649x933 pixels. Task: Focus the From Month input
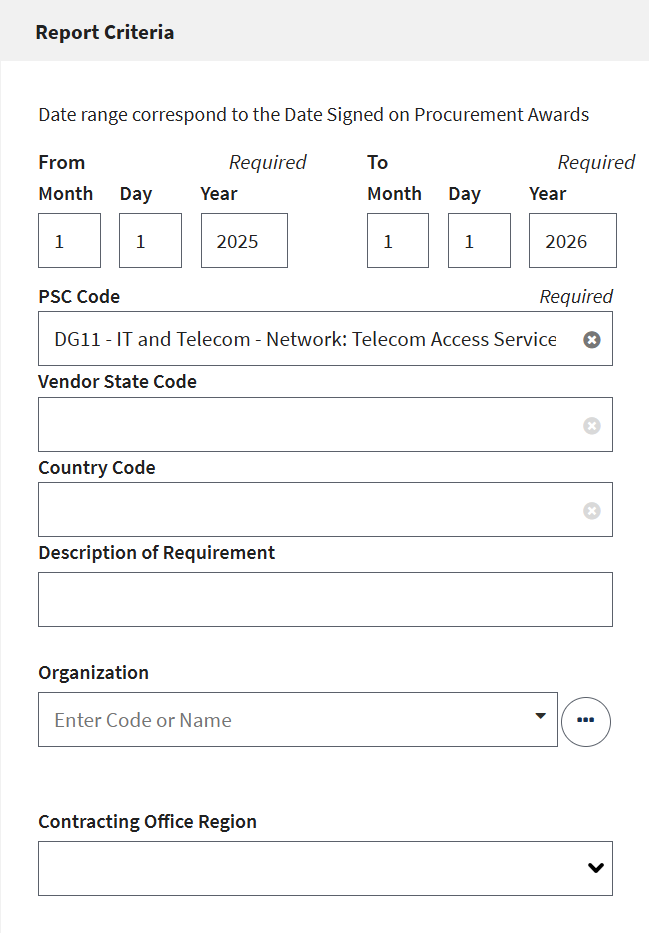69,241
